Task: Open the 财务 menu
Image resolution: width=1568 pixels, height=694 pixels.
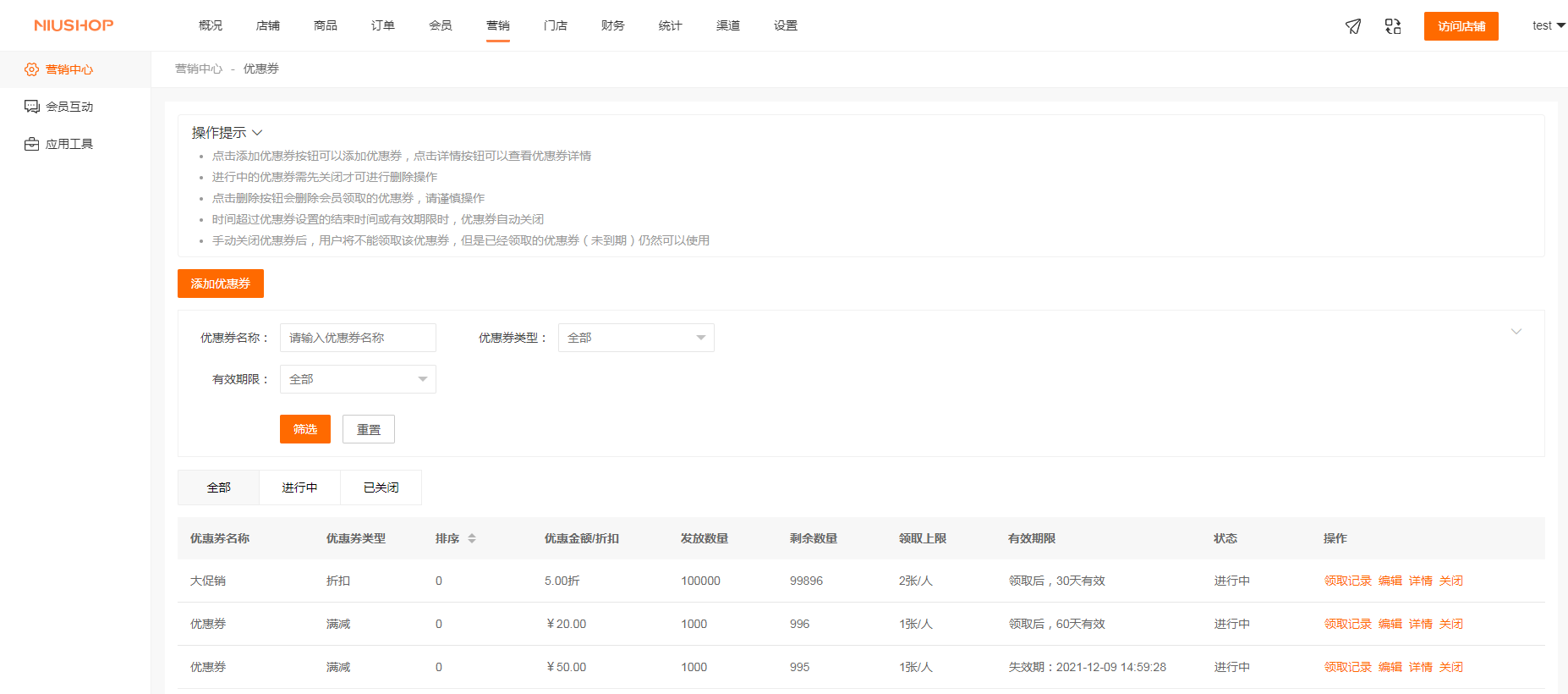Action: coord(613,25)
